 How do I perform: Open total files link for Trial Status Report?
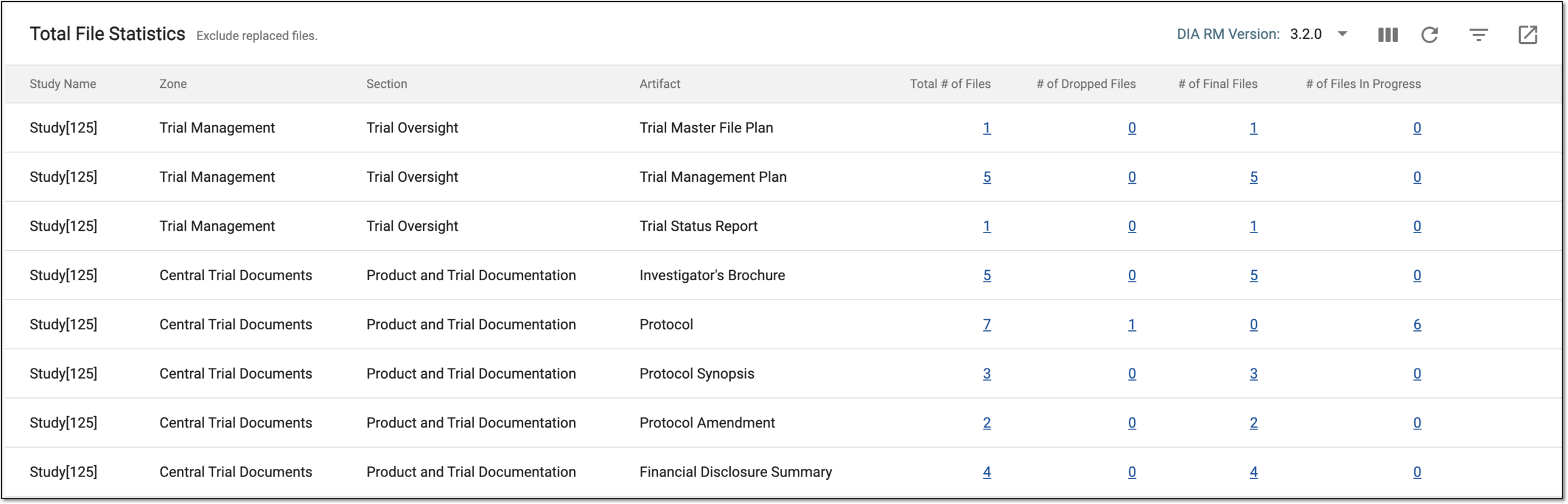click(987, 226)
